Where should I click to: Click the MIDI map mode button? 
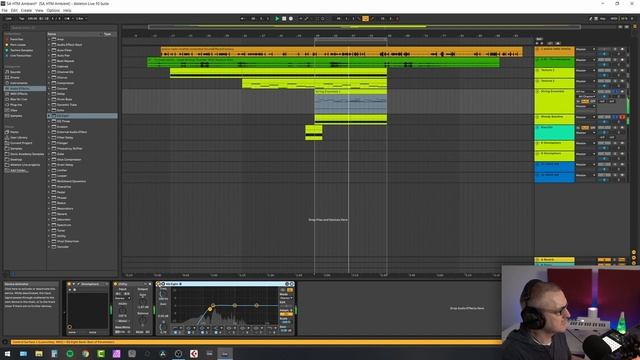pyautogui.click(x=613, y=18)
